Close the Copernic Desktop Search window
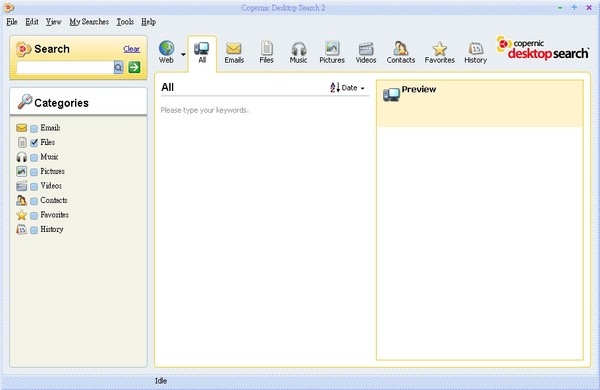Viewport: 600px width, 390px height. [589, 8]
